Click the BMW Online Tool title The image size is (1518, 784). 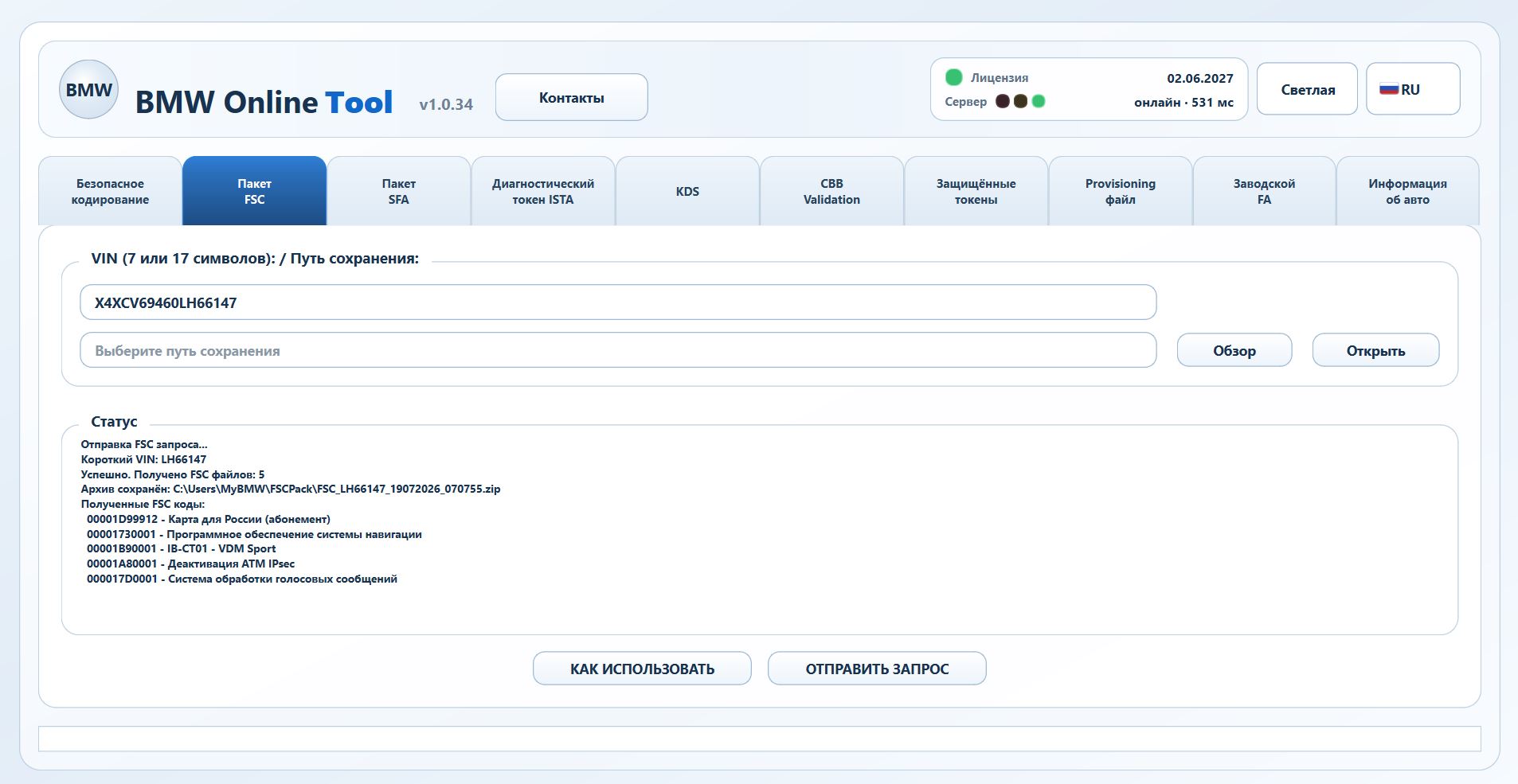coord(264,102)
